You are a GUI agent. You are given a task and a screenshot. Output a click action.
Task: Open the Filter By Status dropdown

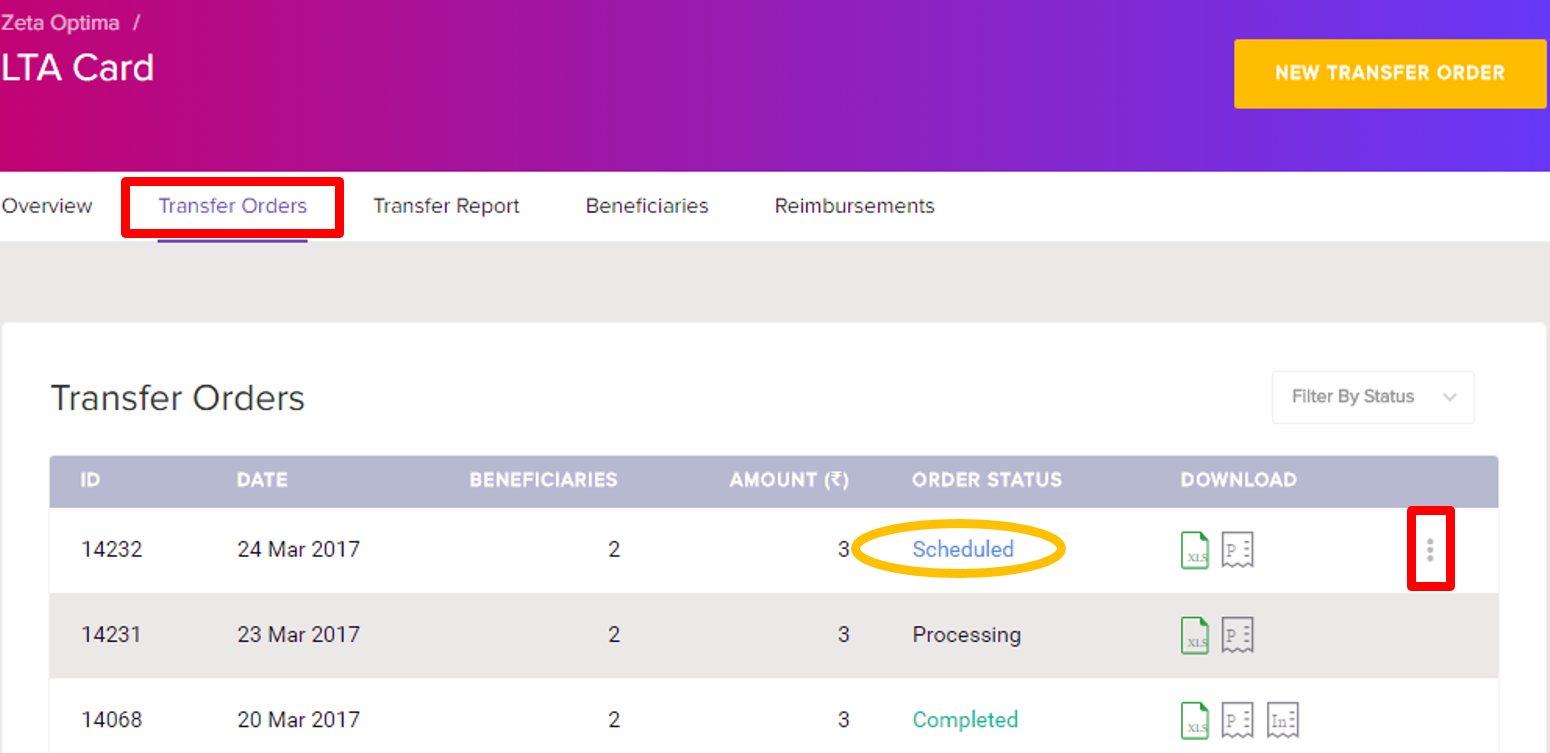click(1373, 397)
